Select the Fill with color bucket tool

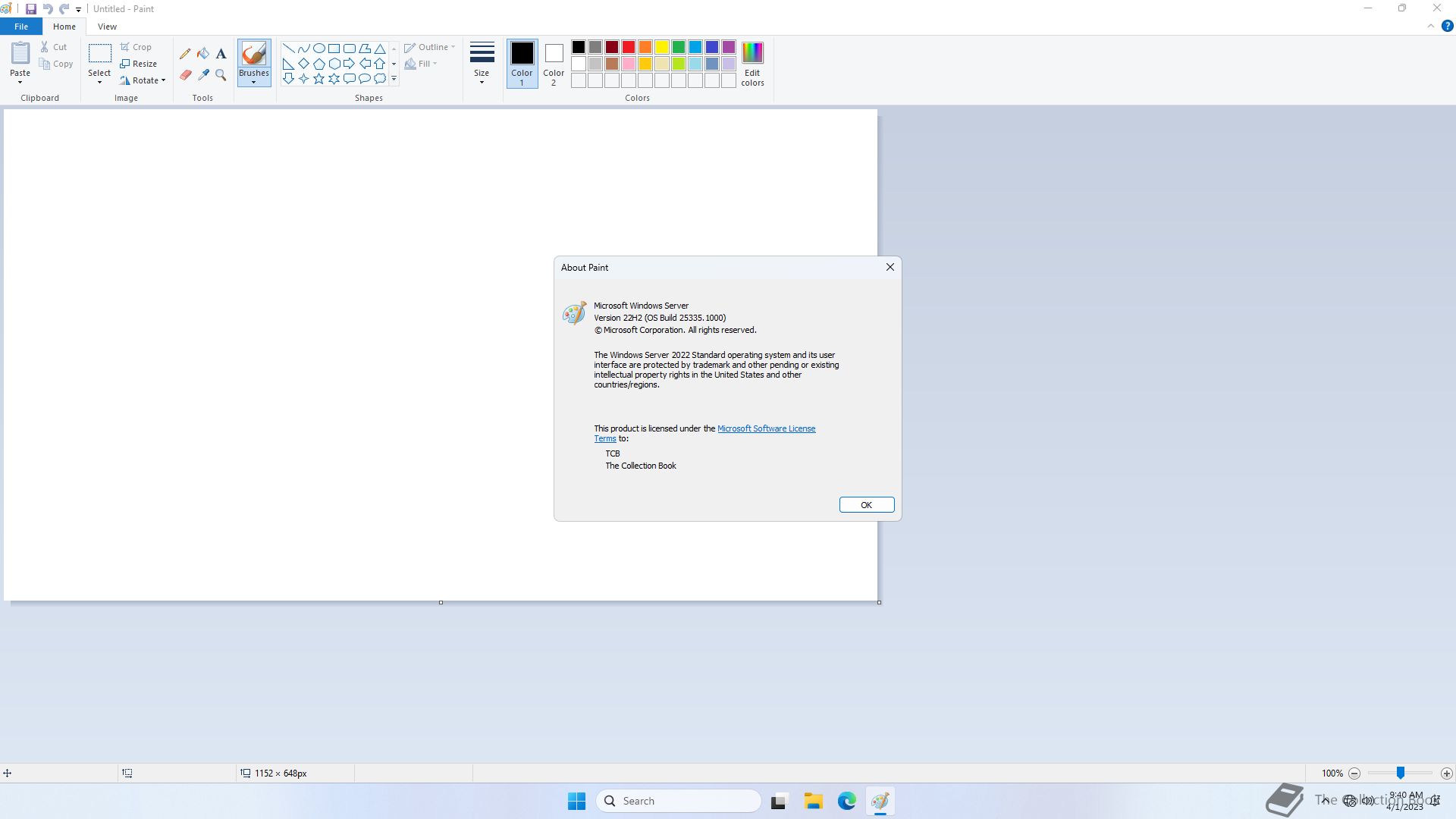(x=203, y=54)
